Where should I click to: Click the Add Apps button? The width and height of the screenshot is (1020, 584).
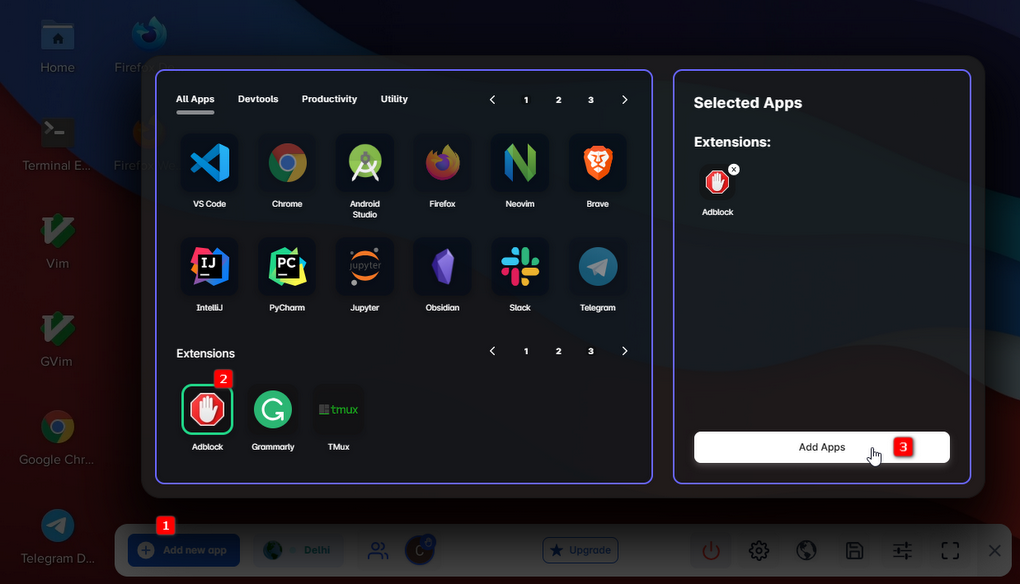(x=822, y=447)
